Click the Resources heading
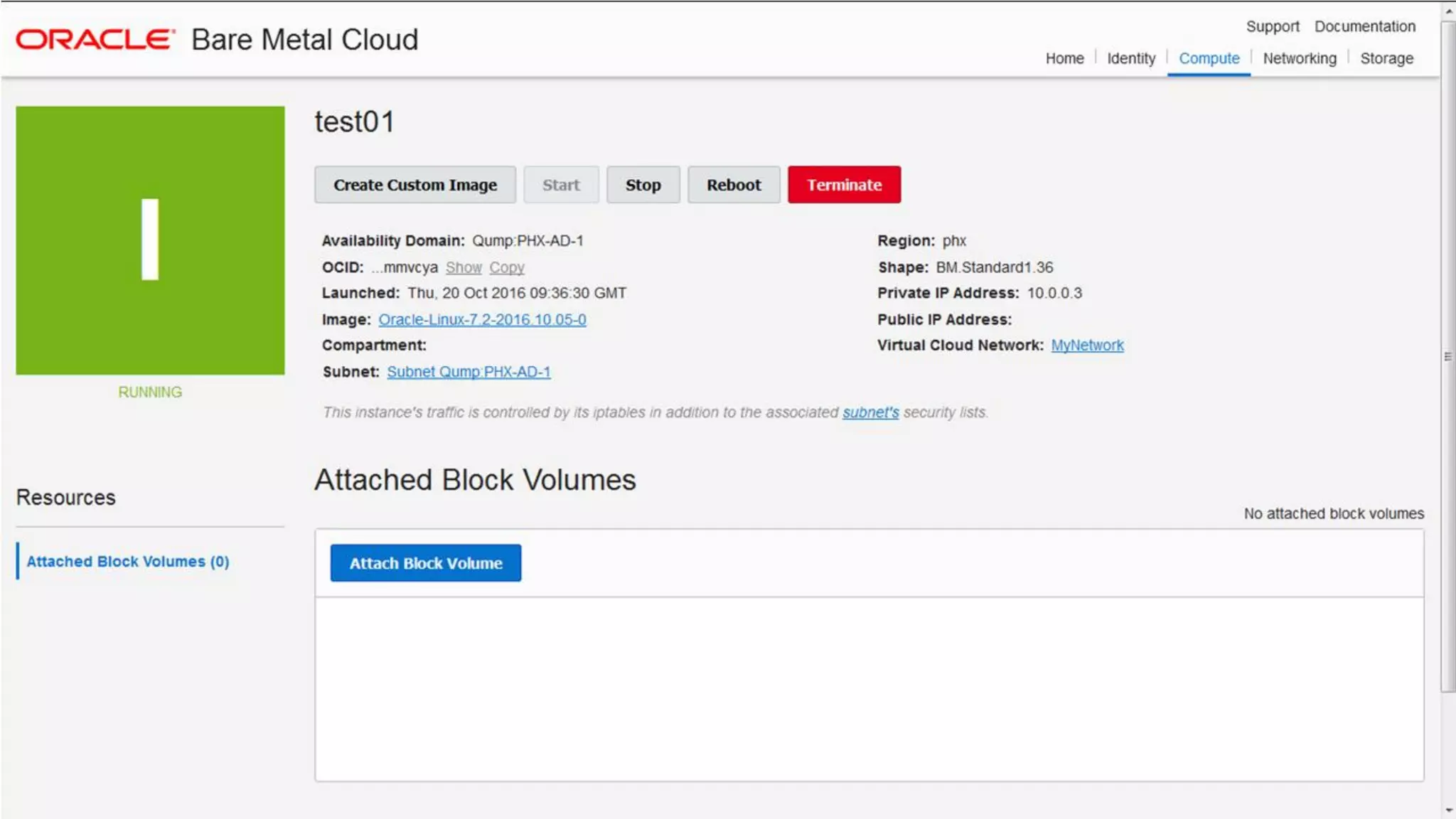1456x819 pixels. click(x=65, y=497)
